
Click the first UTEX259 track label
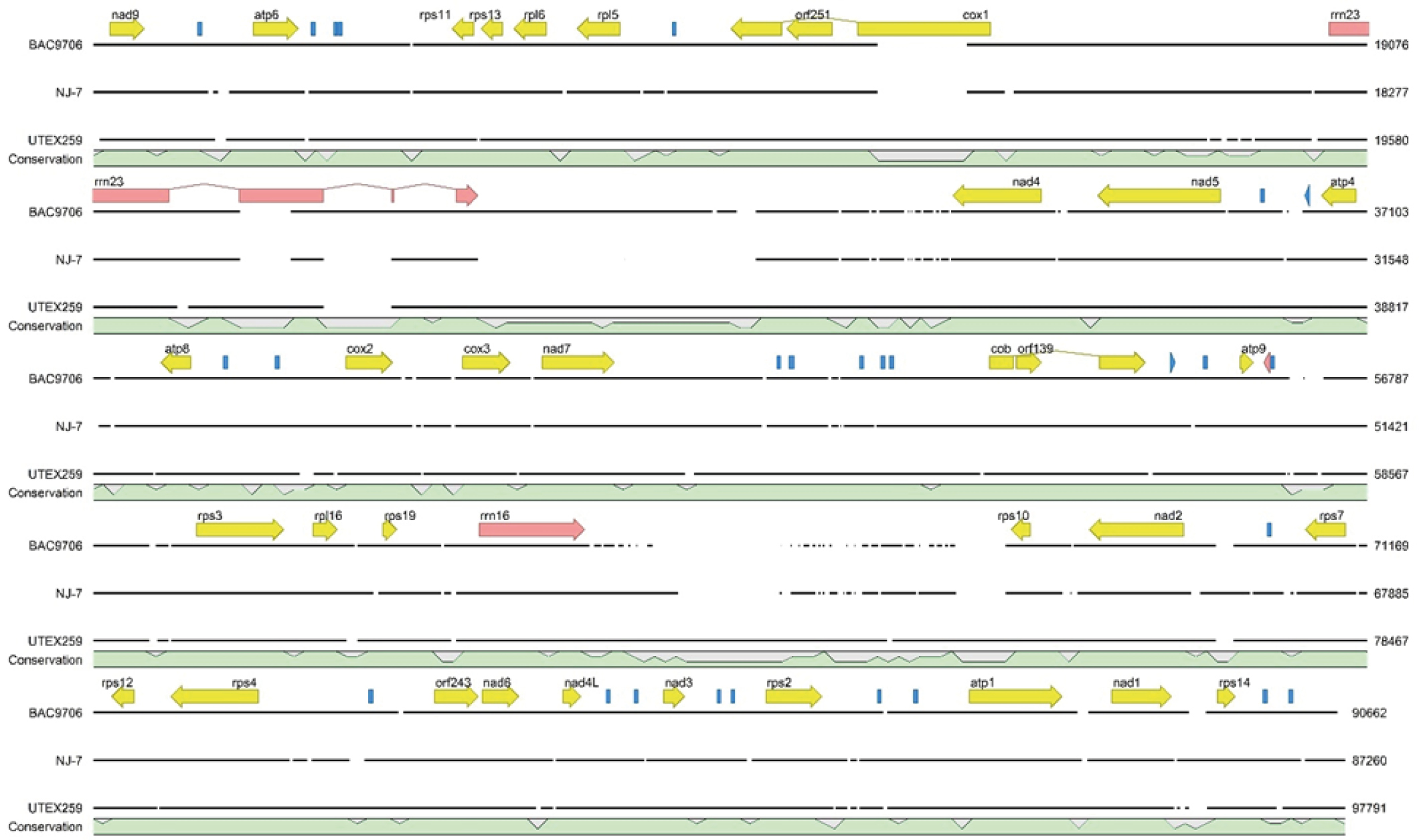55,141
